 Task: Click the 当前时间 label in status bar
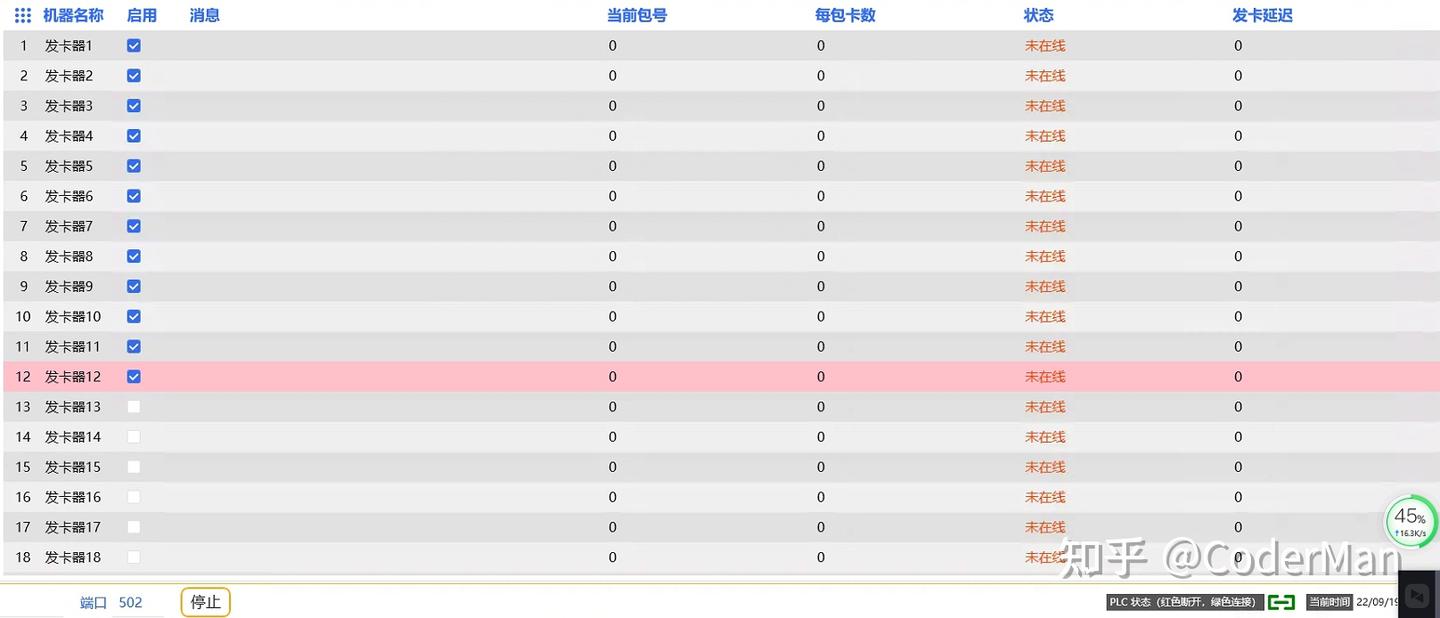[x=1329, y=602]
